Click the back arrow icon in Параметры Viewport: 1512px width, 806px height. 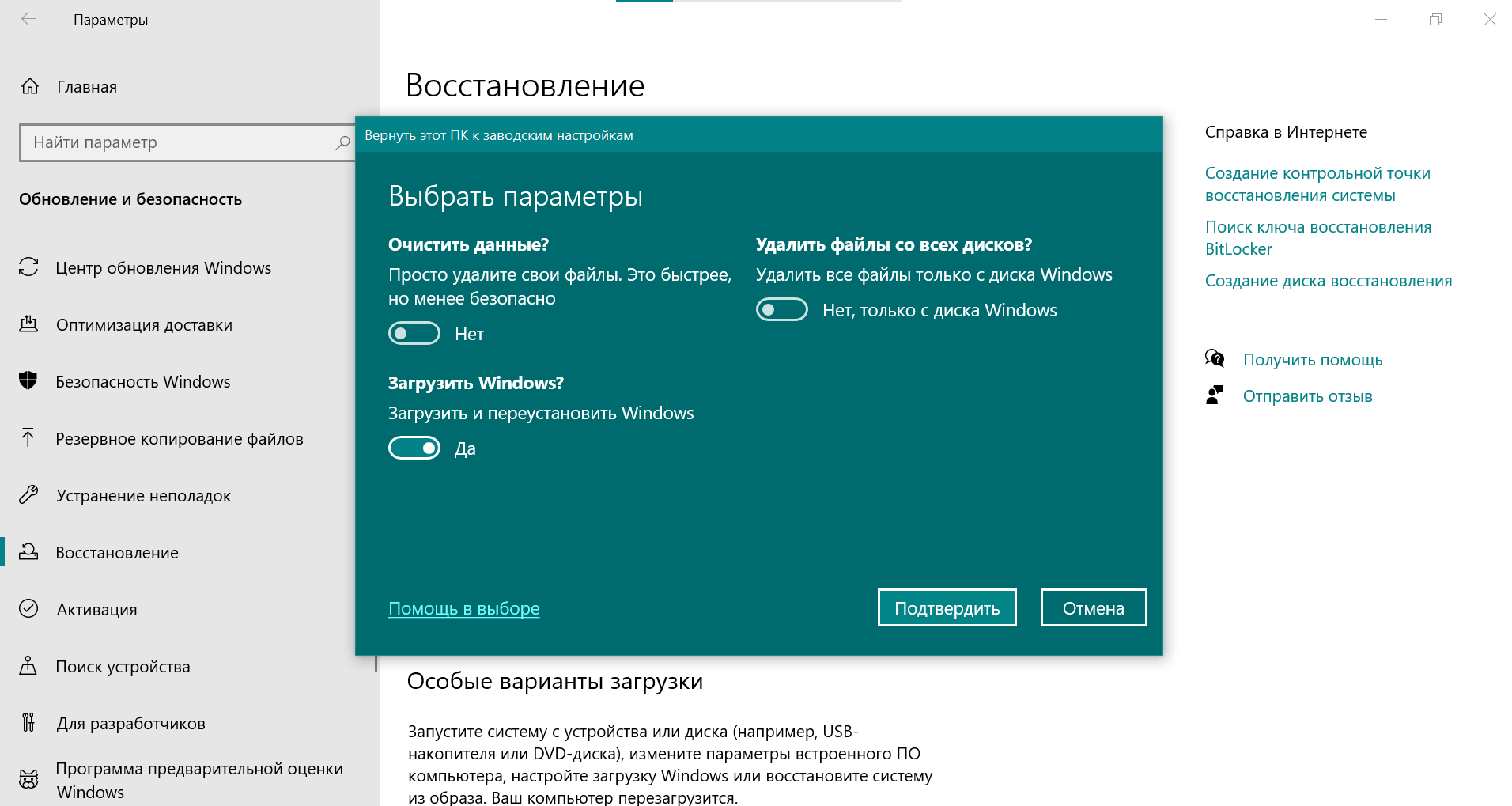tap(28, 19)
